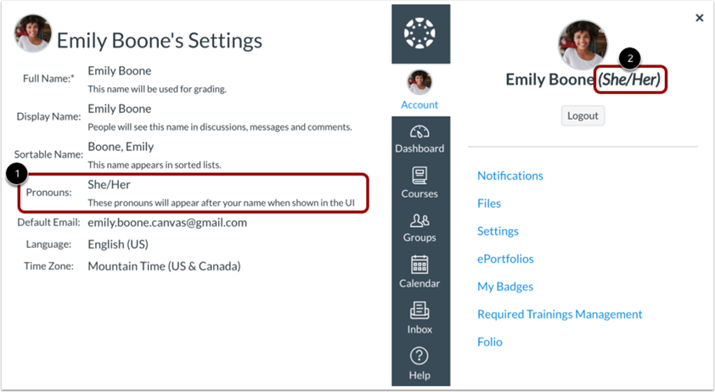Open the Inbox icon
The height and width of the screenshot is (392, 715).
420,310
